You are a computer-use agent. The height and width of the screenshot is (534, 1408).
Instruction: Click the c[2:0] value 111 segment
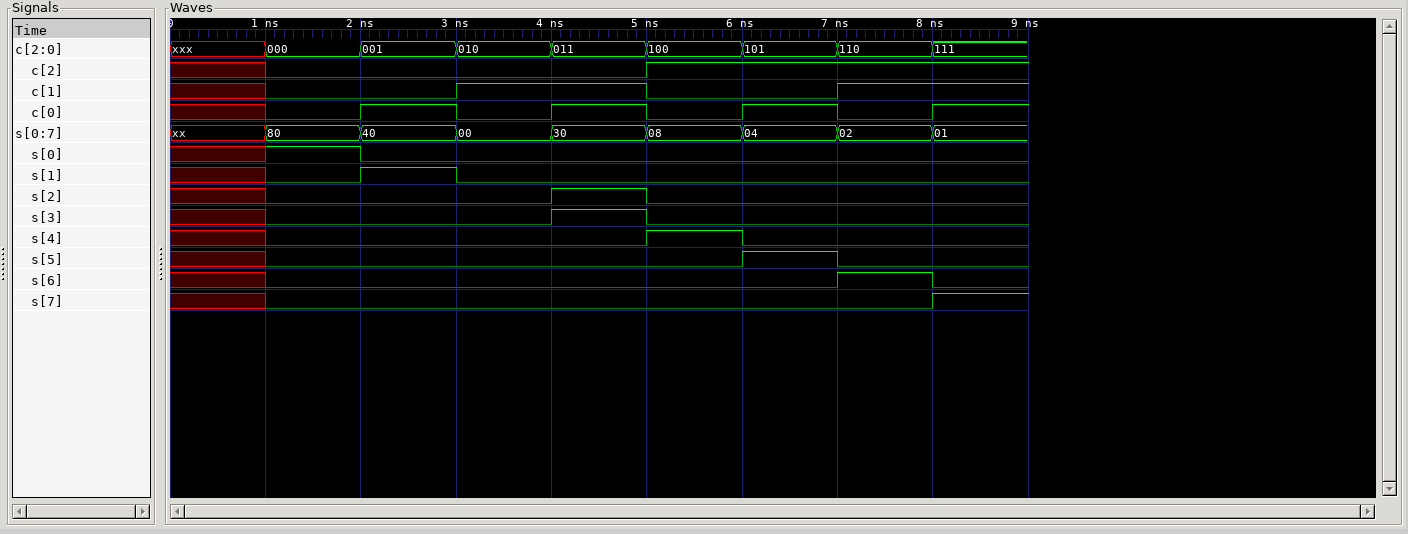click(x=980, y=49)
